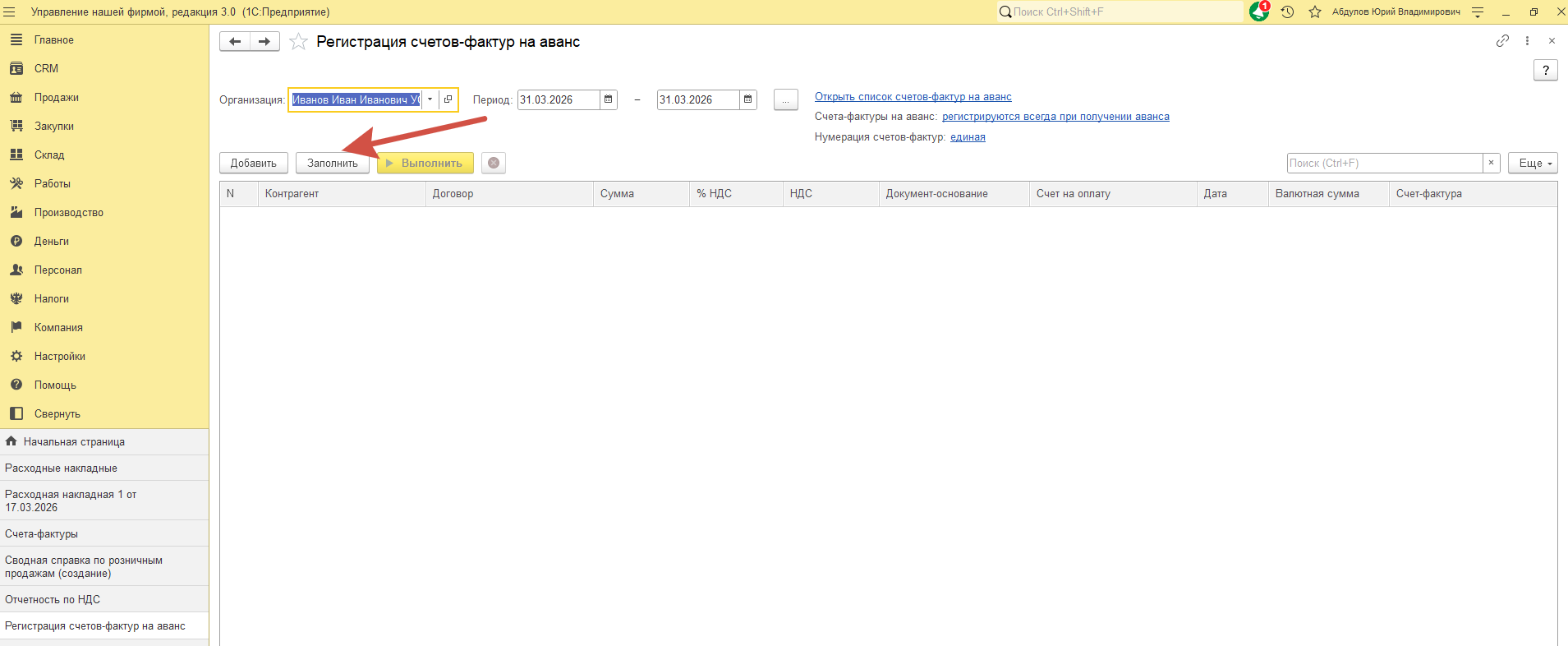Open start date calendar picker

pyautogui.click(x=609, y=99)
